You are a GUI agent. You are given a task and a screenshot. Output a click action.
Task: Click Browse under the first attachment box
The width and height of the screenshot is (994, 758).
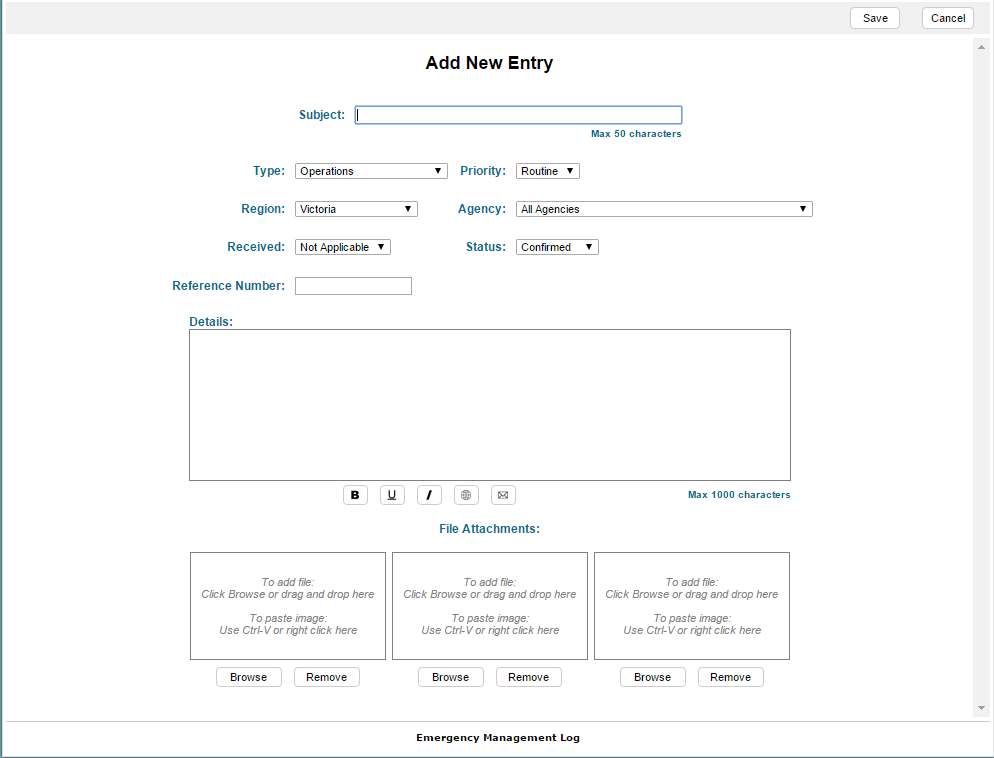click(x=248, y=677)
